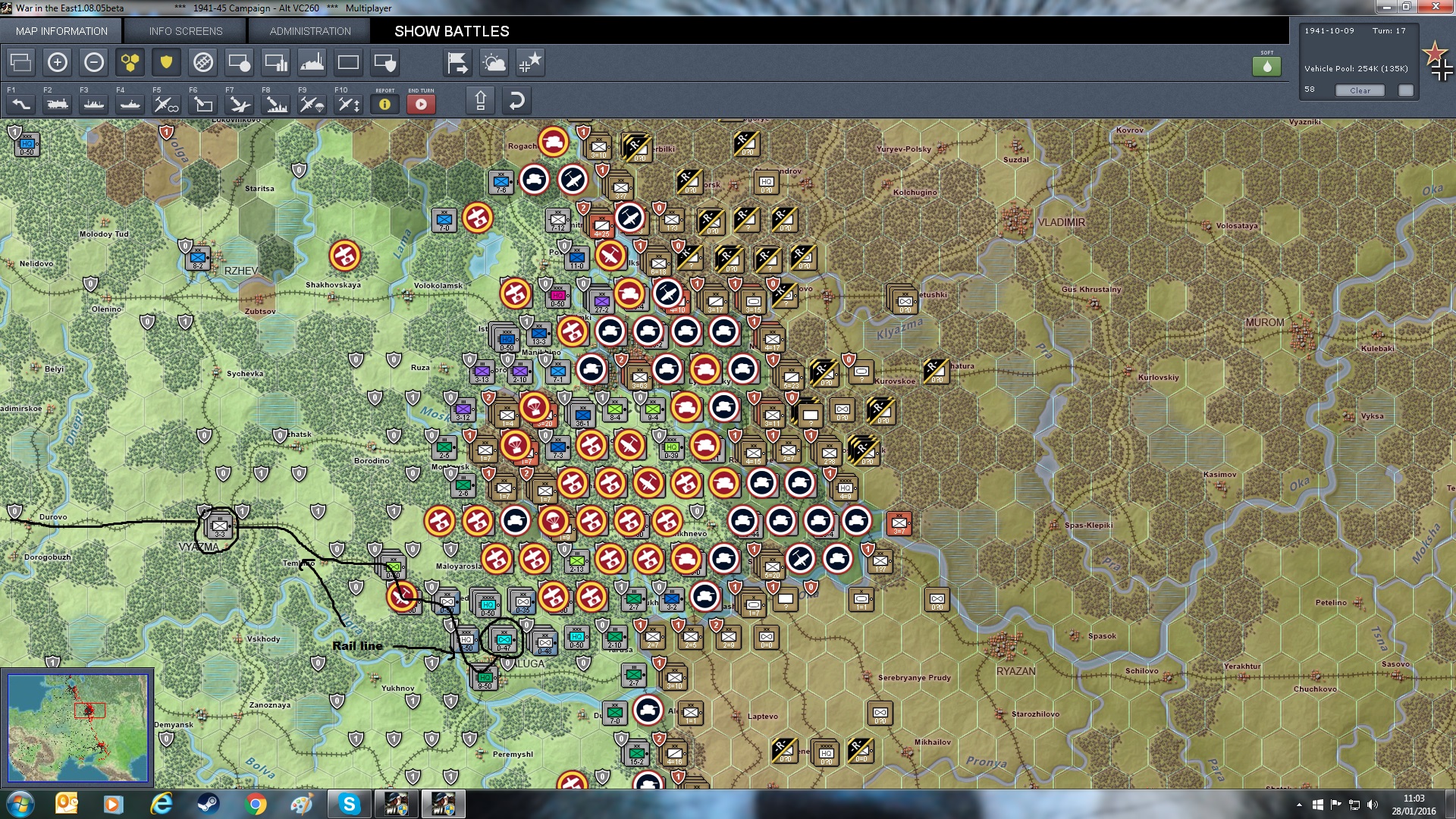Click the flag with arrow icon
This screenshot has width=1456, height=819.
457,62
